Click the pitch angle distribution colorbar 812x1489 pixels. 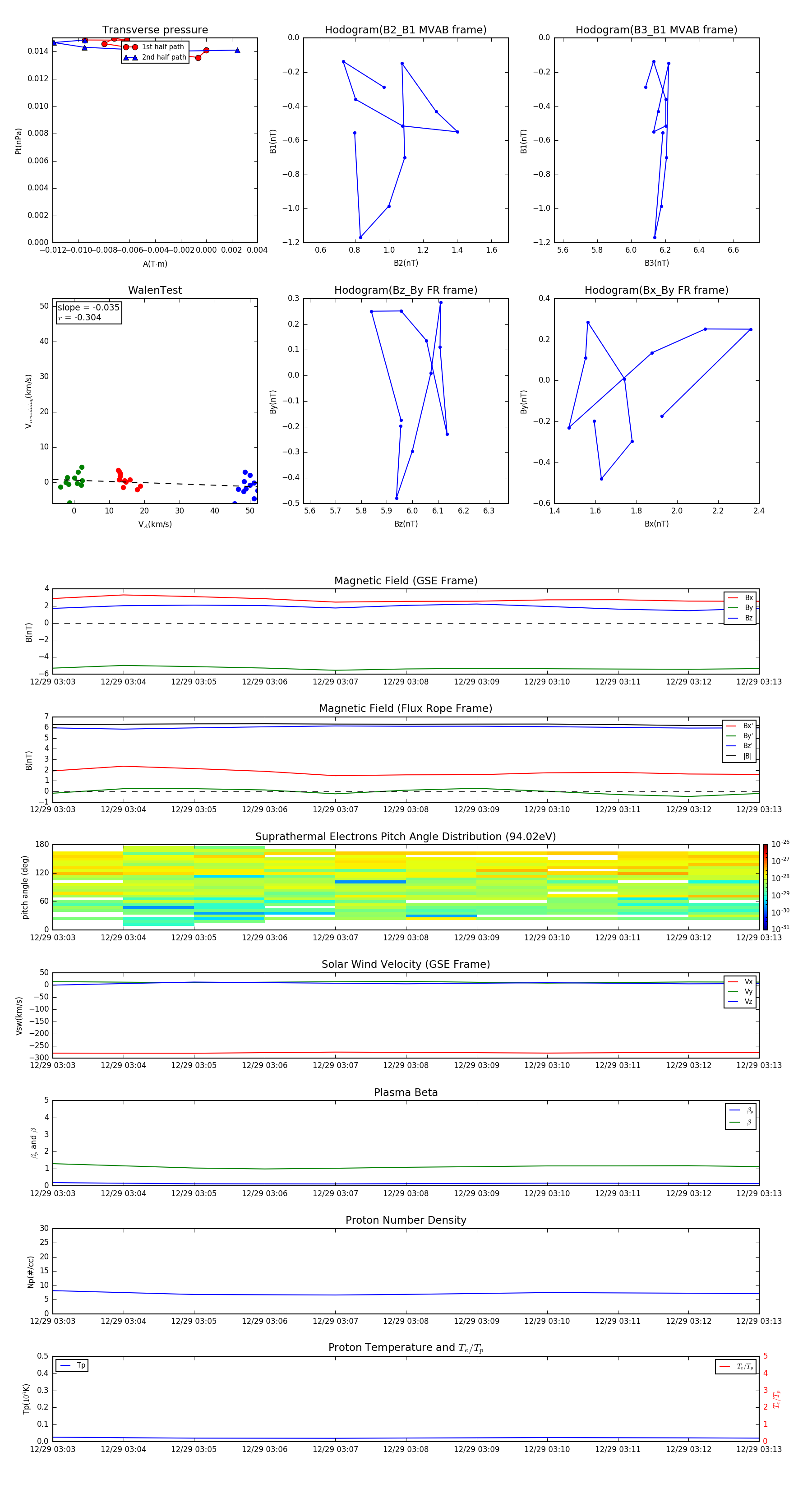(765, 887)
